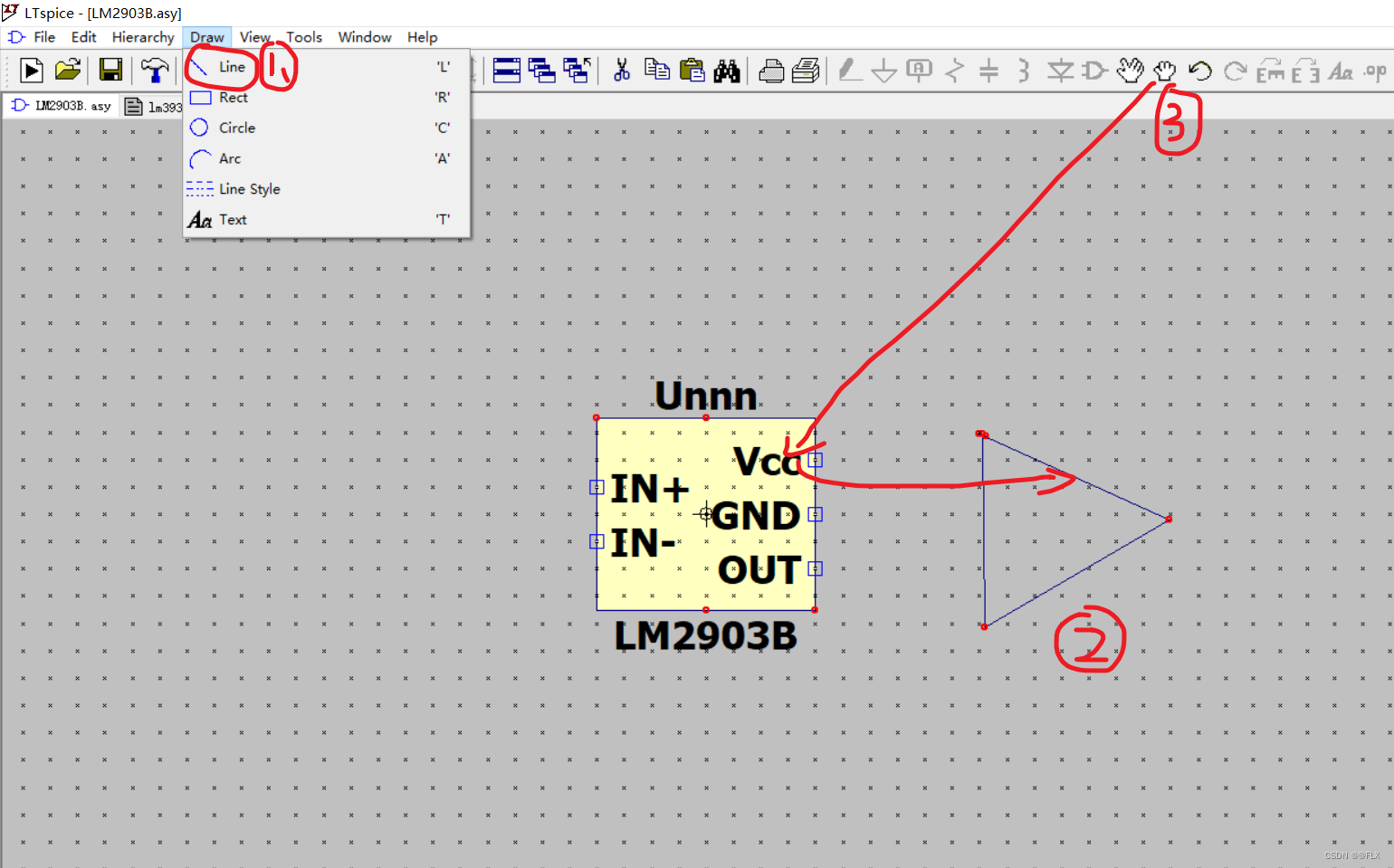
Task: Select the Cut scissors tool
Action: (622, 71)
